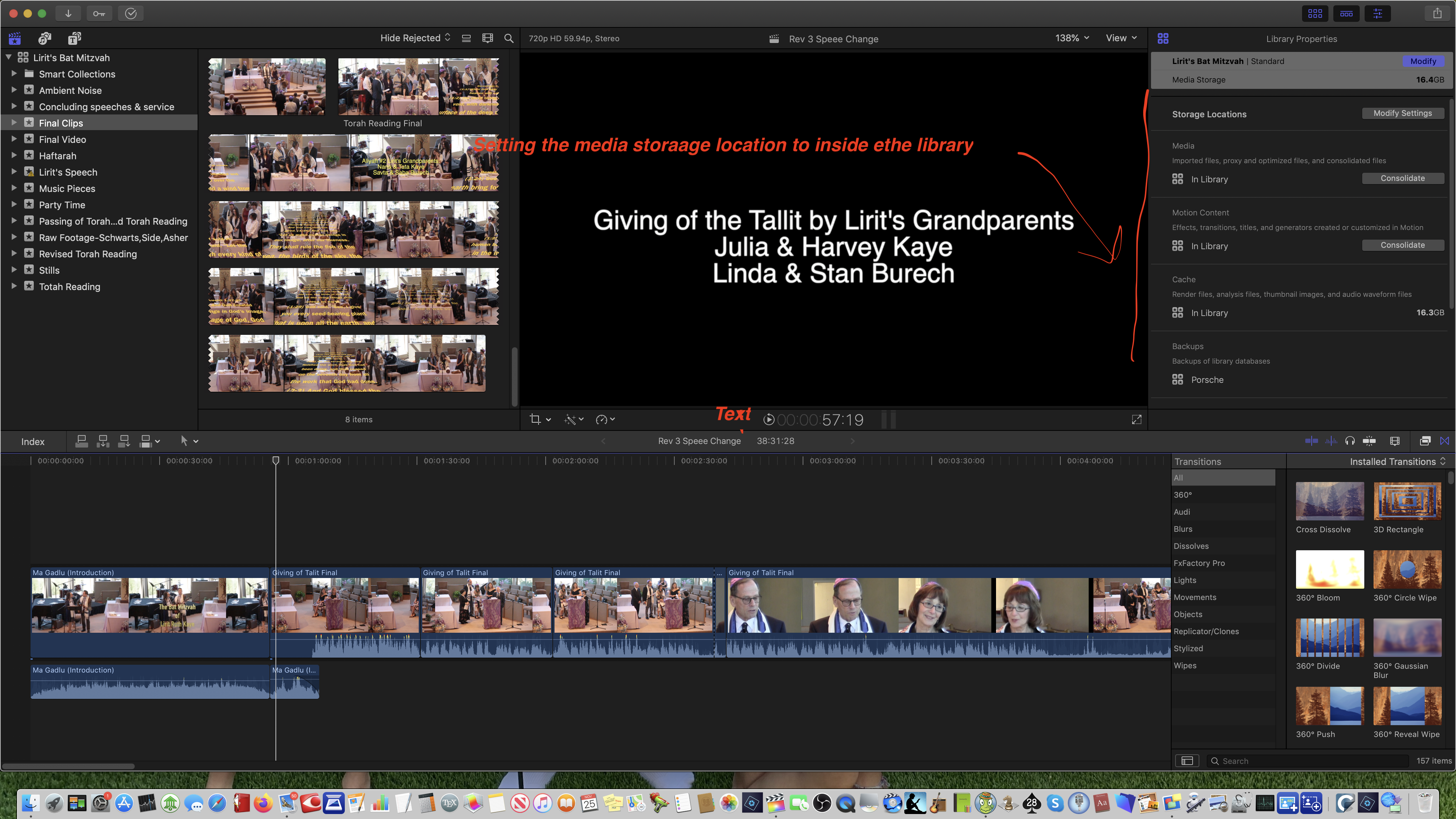Screen dimensions: 1456x819
Task: Open the 138% zoom dropdown
Action: click(1072, 38)
